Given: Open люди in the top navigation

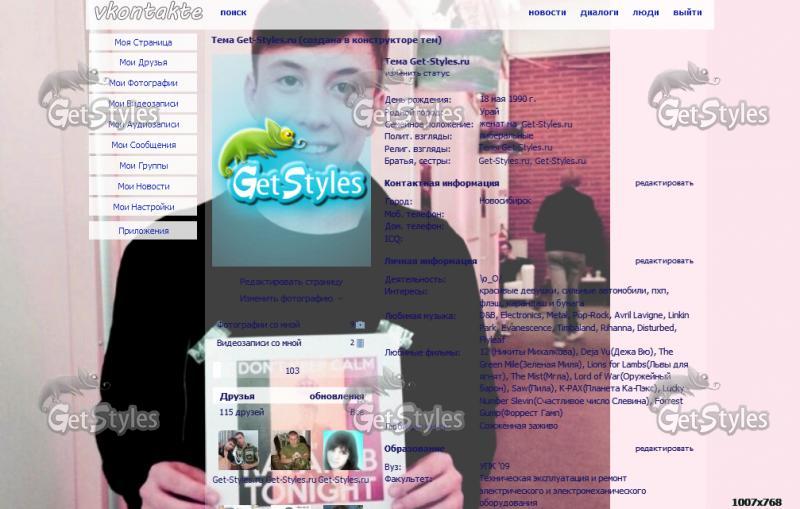Looking at the screenshot, I should point(645,12).
